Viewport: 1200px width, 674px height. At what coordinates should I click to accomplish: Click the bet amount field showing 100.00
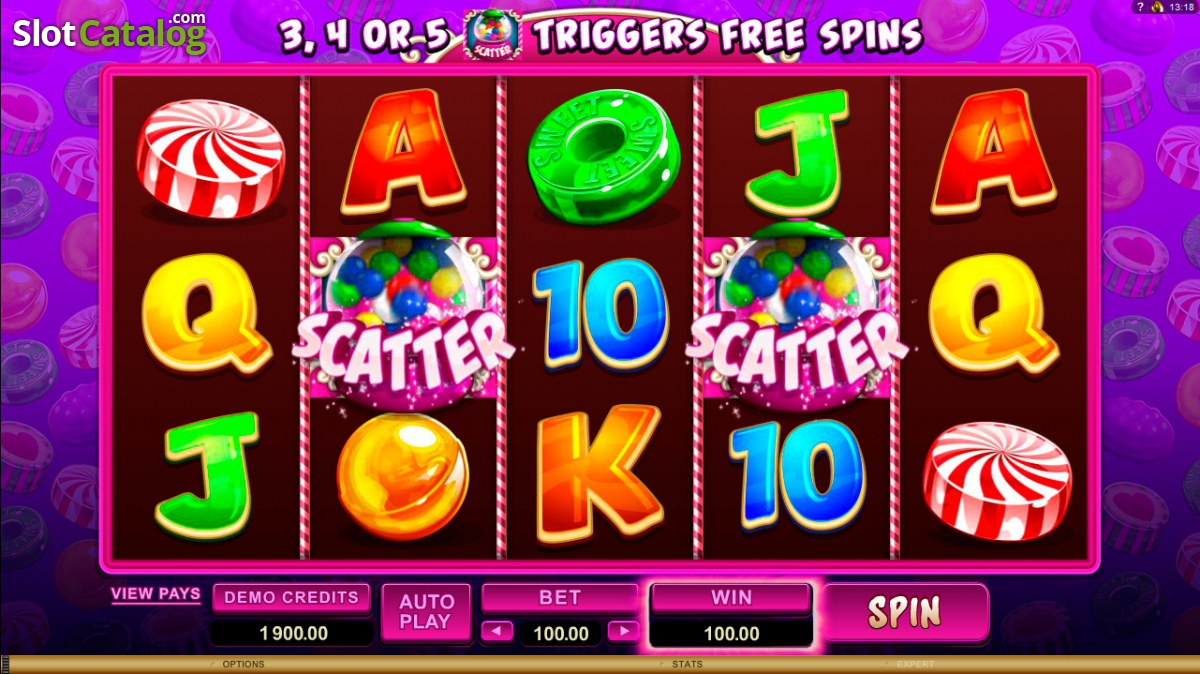point(561,633)
